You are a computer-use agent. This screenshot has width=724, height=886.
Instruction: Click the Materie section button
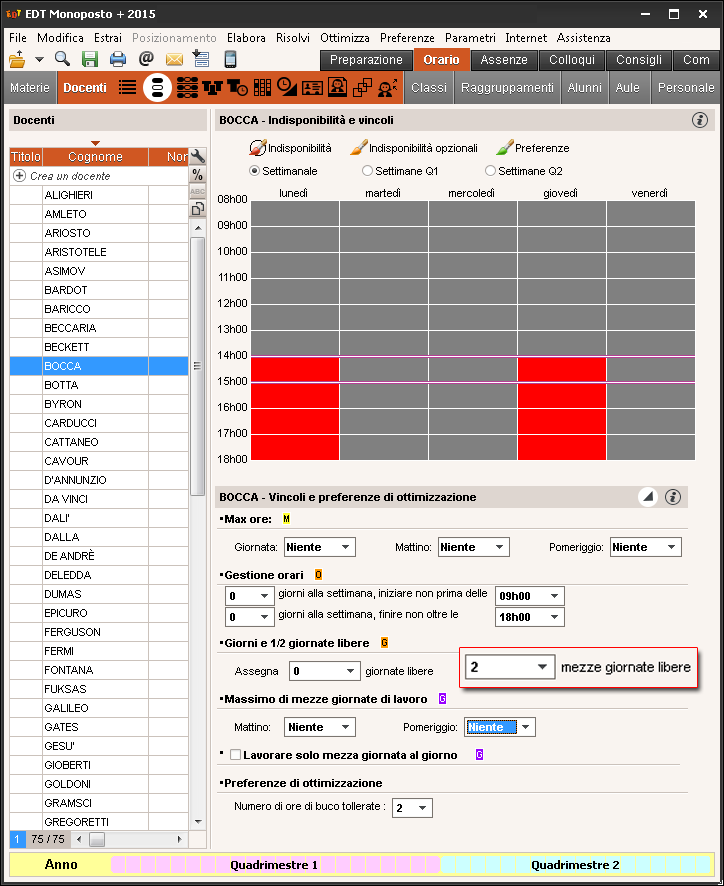pos(30,88)
